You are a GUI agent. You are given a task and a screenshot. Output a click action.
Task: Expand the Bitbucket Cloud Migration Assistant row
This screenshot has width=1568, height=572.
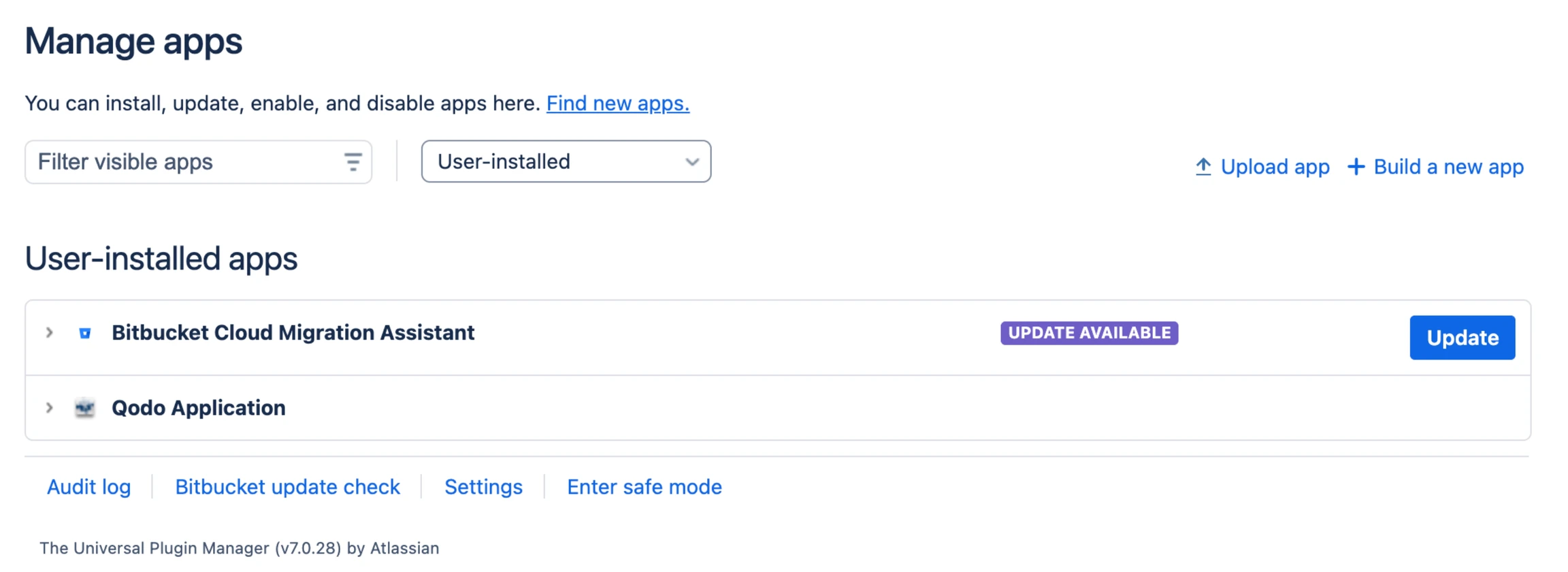(x=48, y=333)
